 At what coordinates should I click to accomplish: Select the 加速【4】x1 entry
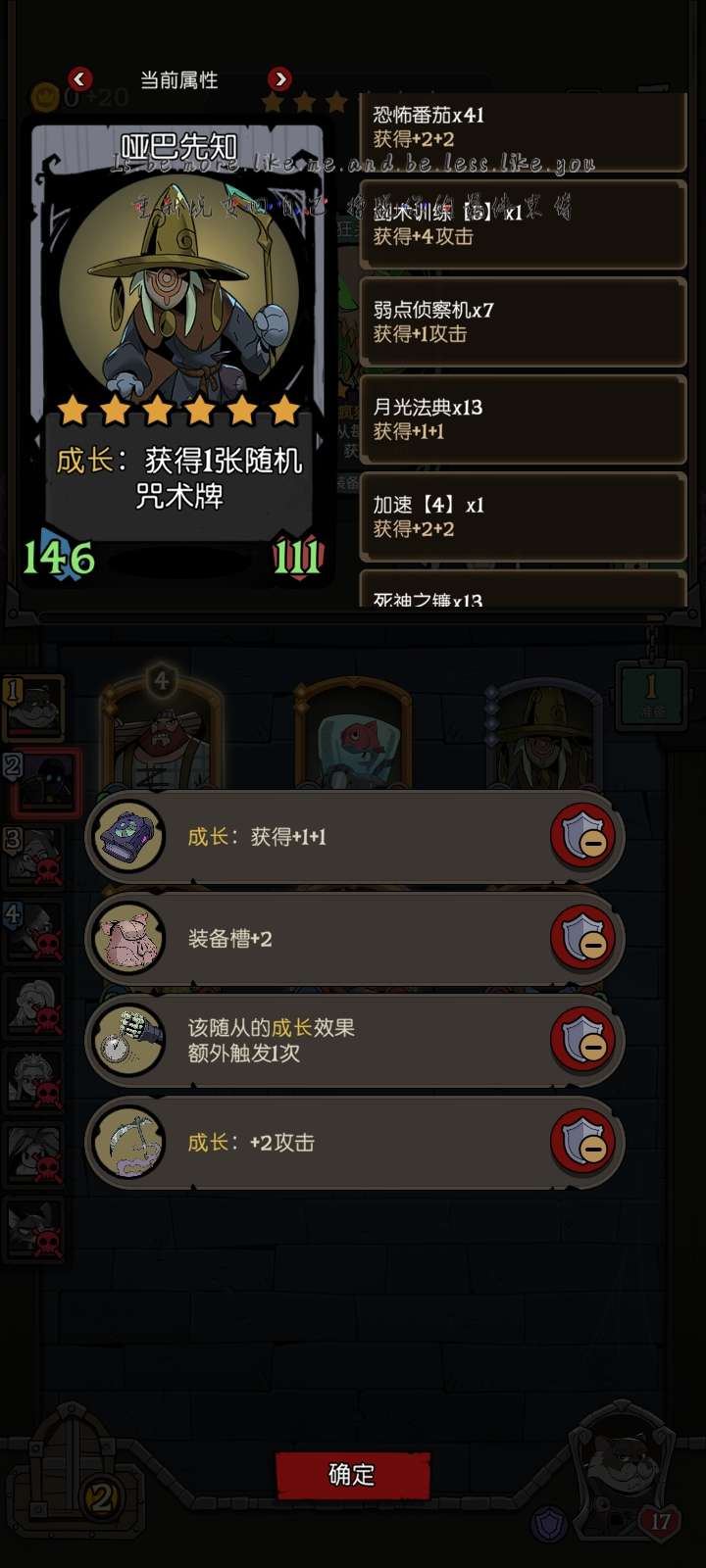click(x=523, y=516)
